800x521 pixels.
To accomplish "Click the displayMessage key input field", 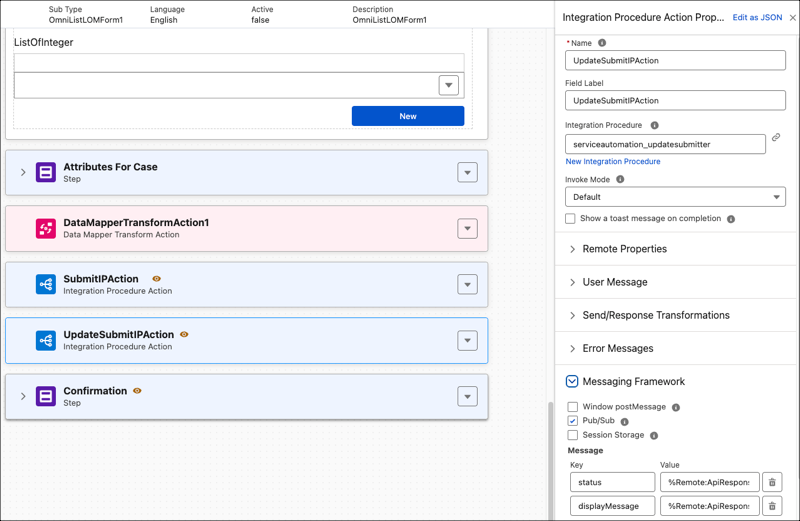I will tap(612, 506).
